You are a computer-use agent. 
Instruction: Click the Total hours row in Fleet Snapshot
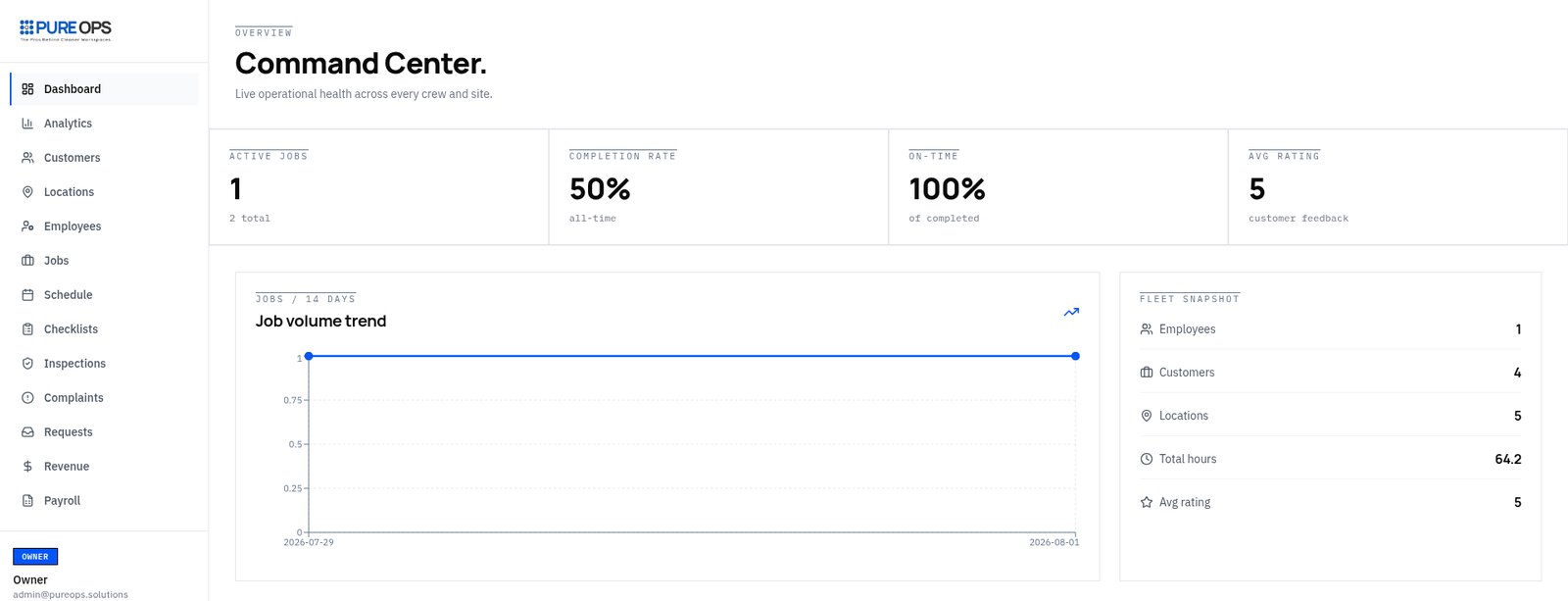point(1330,459)
